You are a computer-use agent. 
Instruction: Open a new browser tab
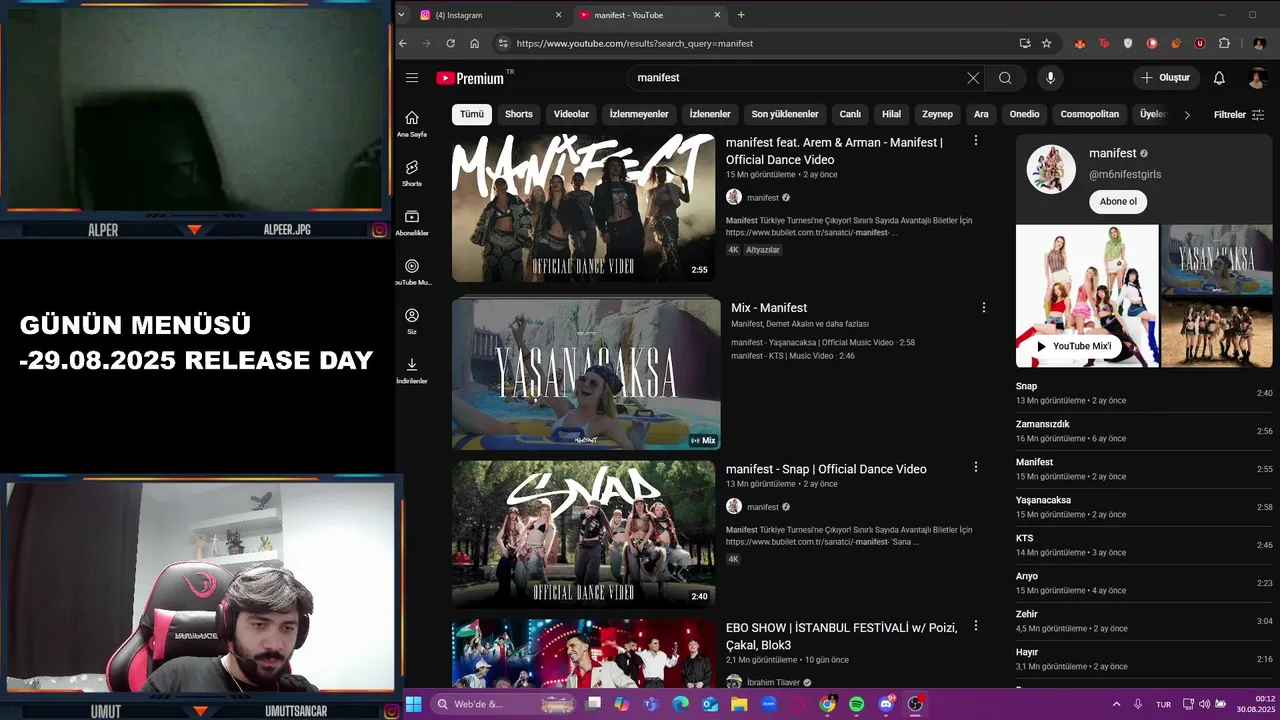[x=741, y=15]
